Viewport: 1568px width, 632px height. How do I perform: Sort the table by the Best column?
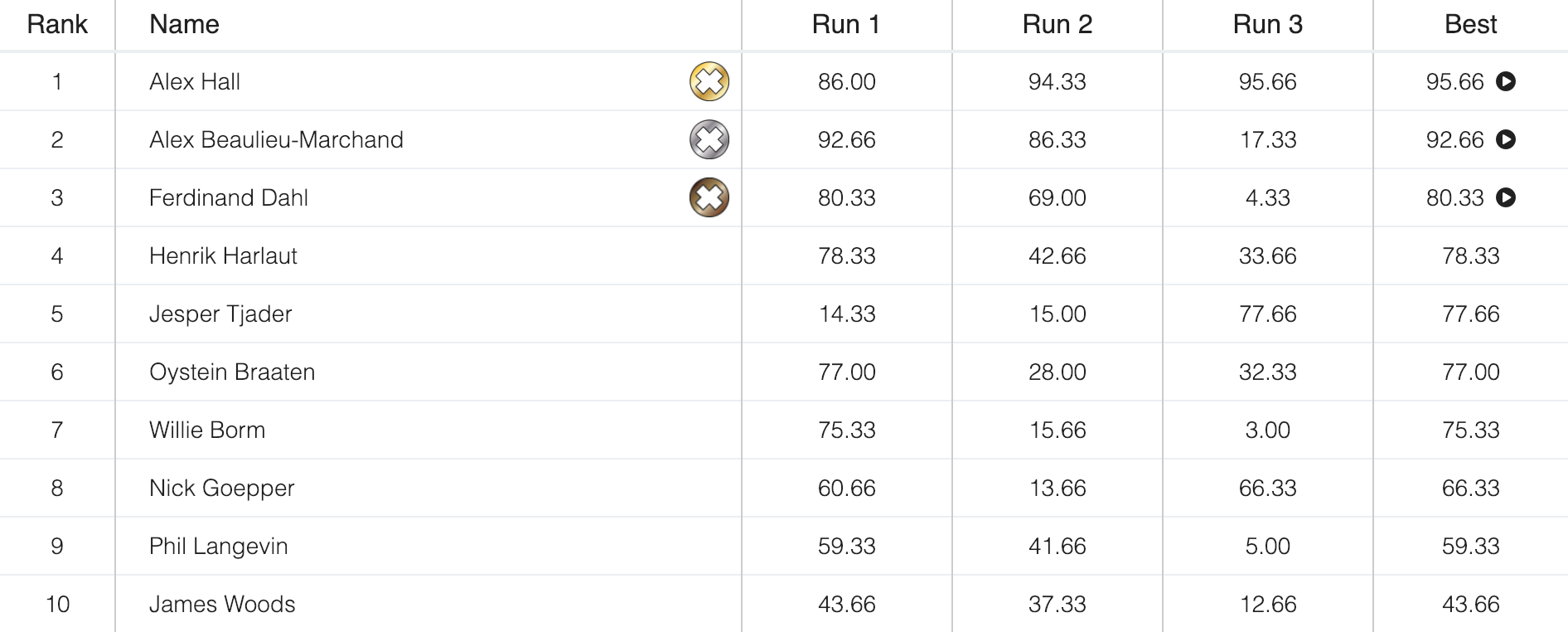1470,24
